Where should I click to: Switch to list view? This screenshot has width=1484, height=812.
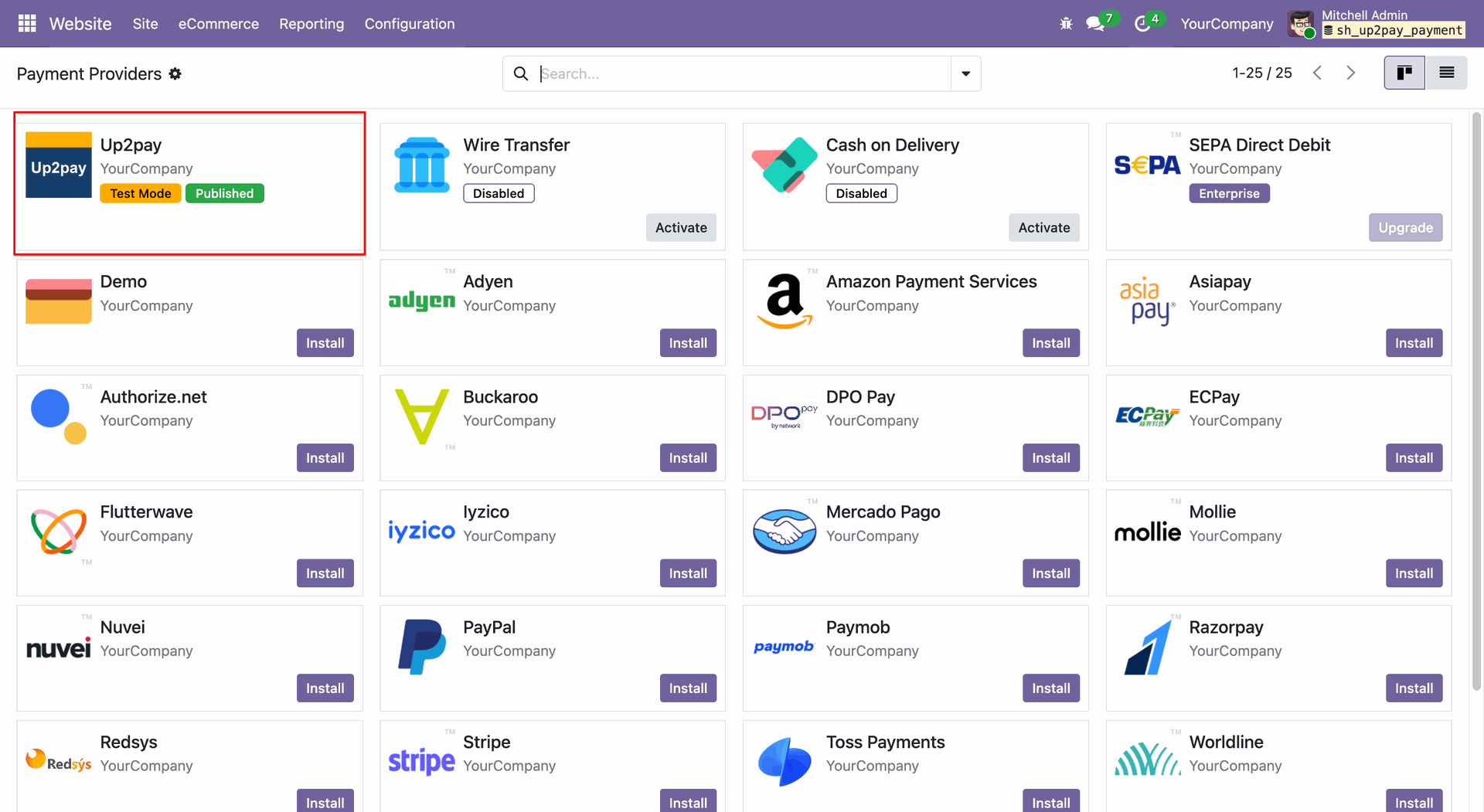point(1447,73)
